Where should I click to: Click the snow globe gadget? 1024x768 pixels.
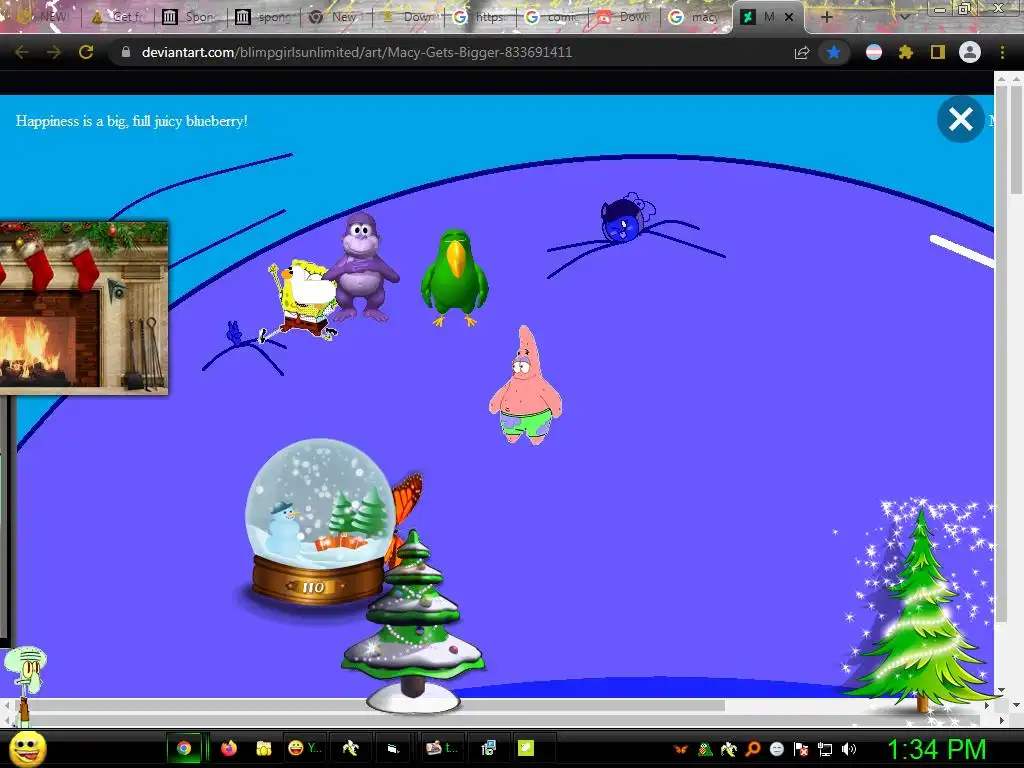tap(319, 521)
